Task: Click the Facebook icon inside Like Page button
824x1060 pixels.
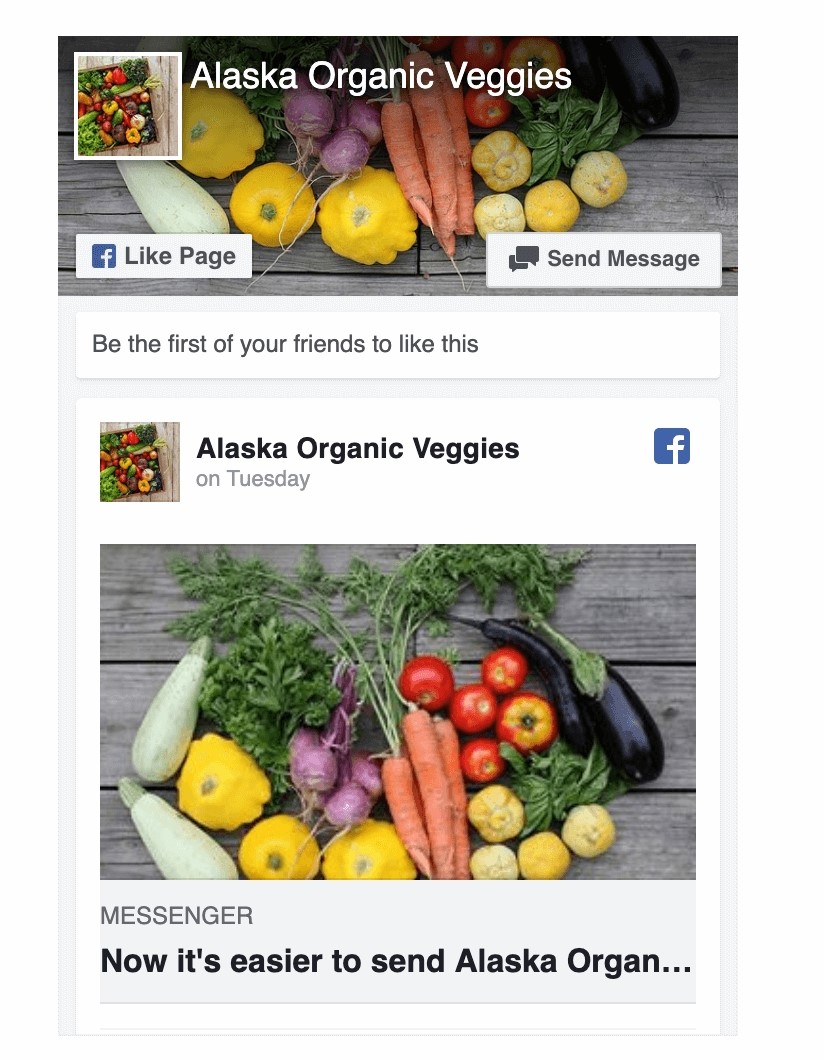Action: [x=104, y=256]
